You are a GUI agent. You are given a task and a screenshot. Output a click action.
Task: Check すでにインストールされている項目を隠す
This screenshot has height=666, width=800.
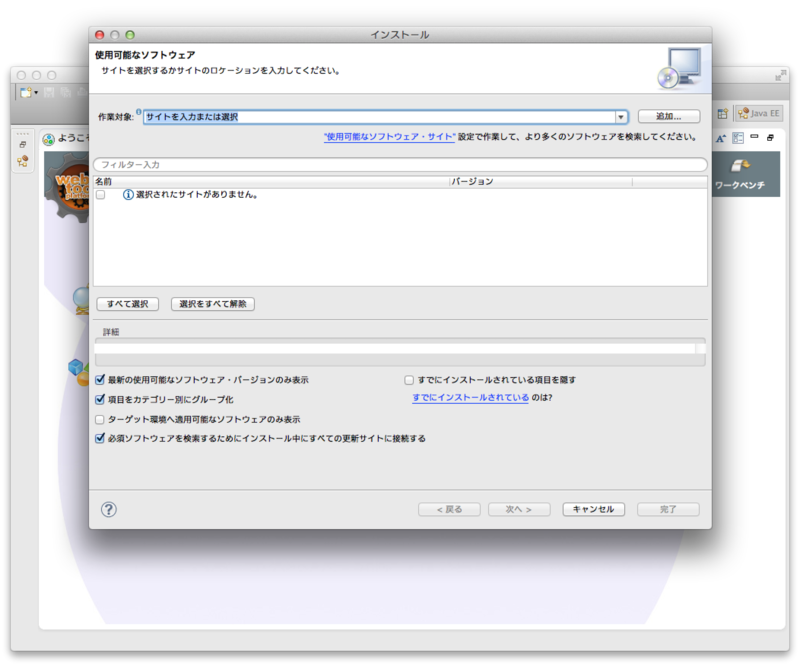(408, 378)
